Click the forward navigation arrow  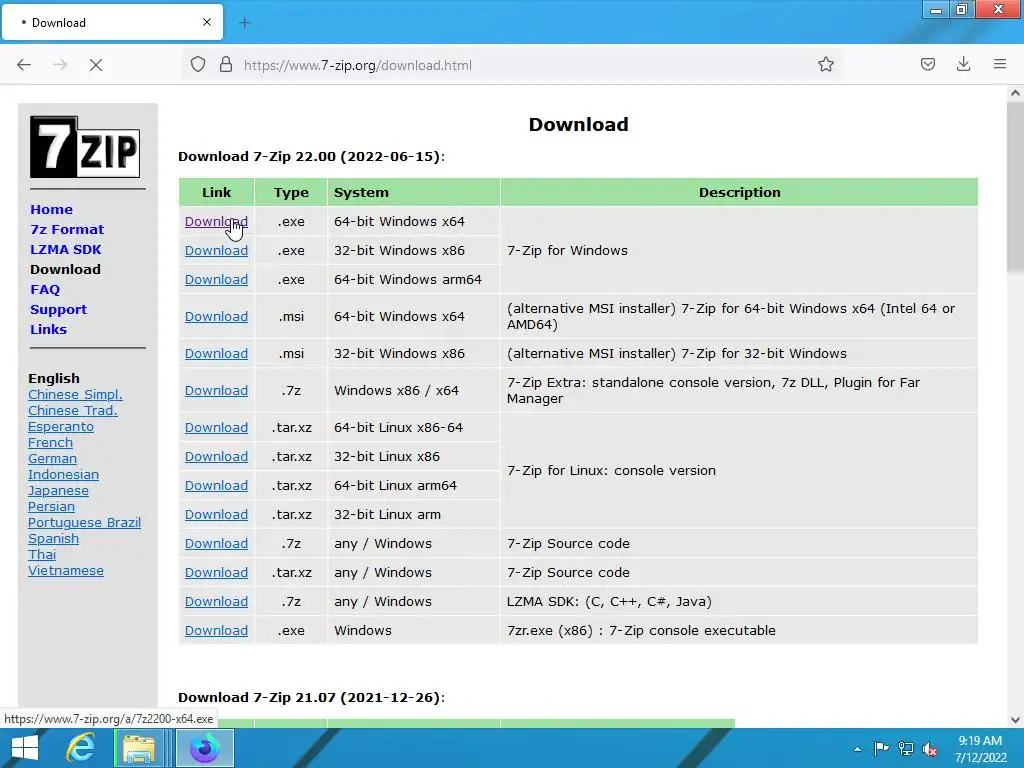(x=60, y=65)
